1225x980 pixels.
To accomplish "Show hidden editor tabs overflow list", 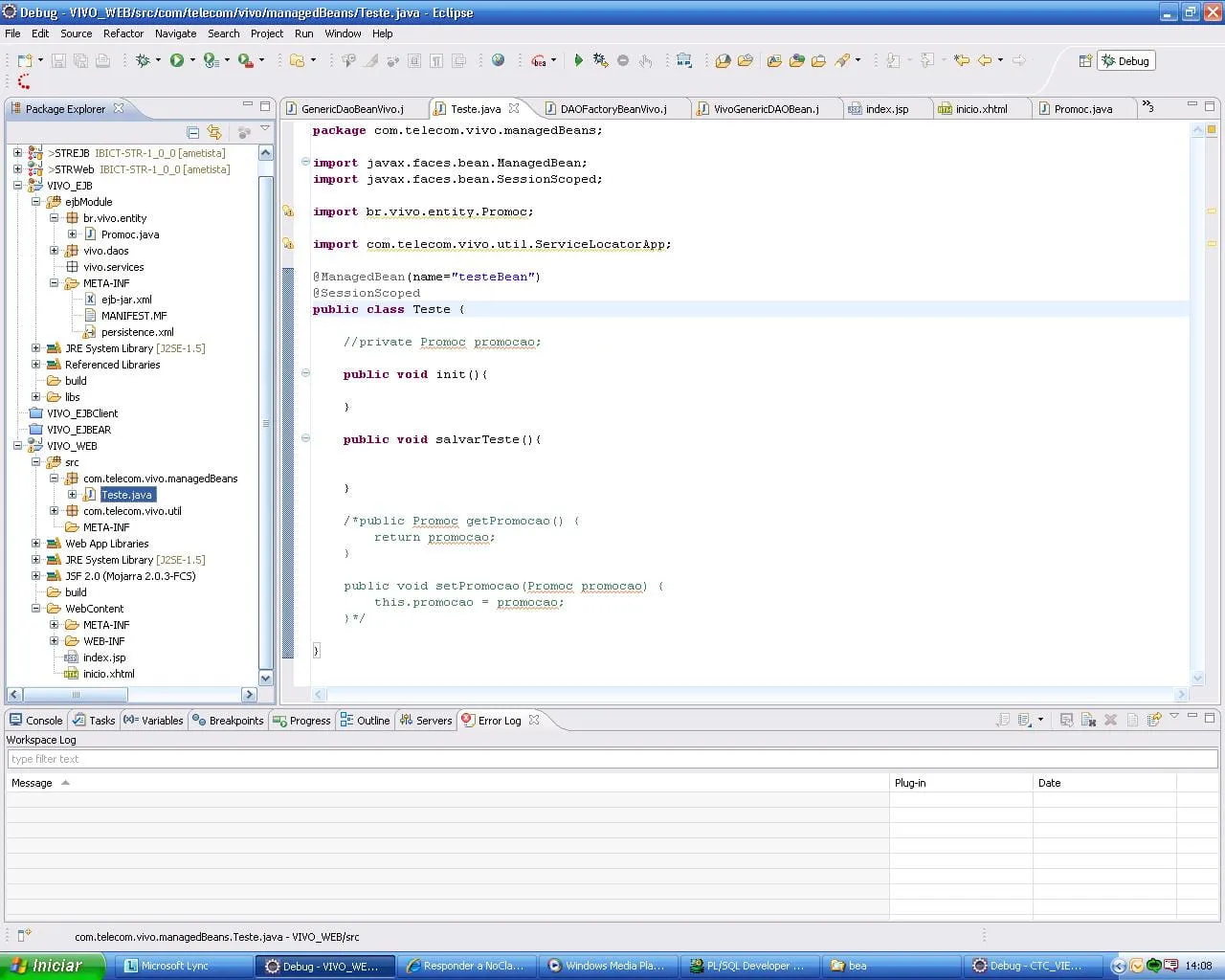I will pos(1147,107).
